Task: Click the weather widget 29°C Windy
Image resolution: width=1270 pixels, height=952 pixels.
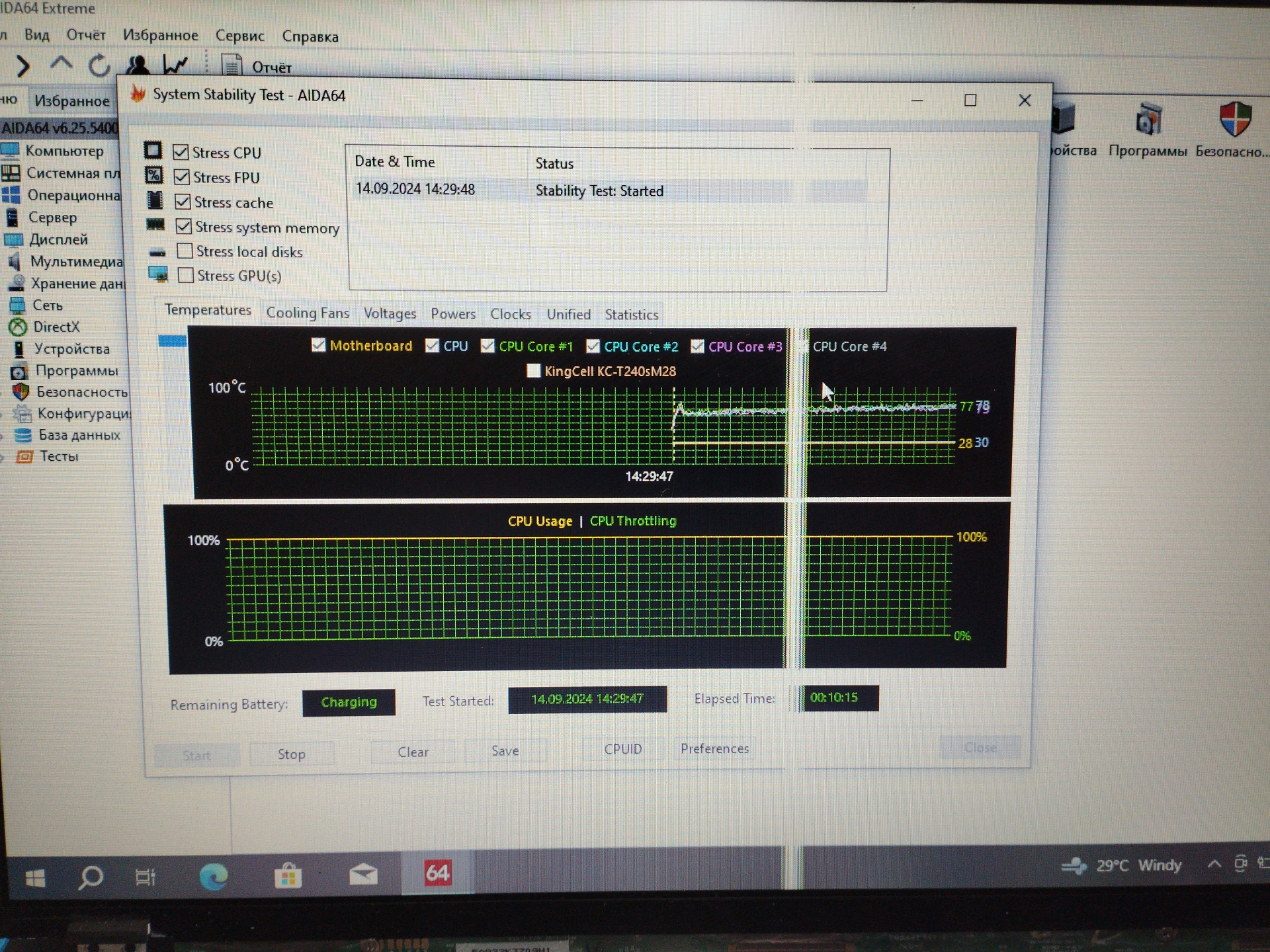Action: coord(1122,865)
